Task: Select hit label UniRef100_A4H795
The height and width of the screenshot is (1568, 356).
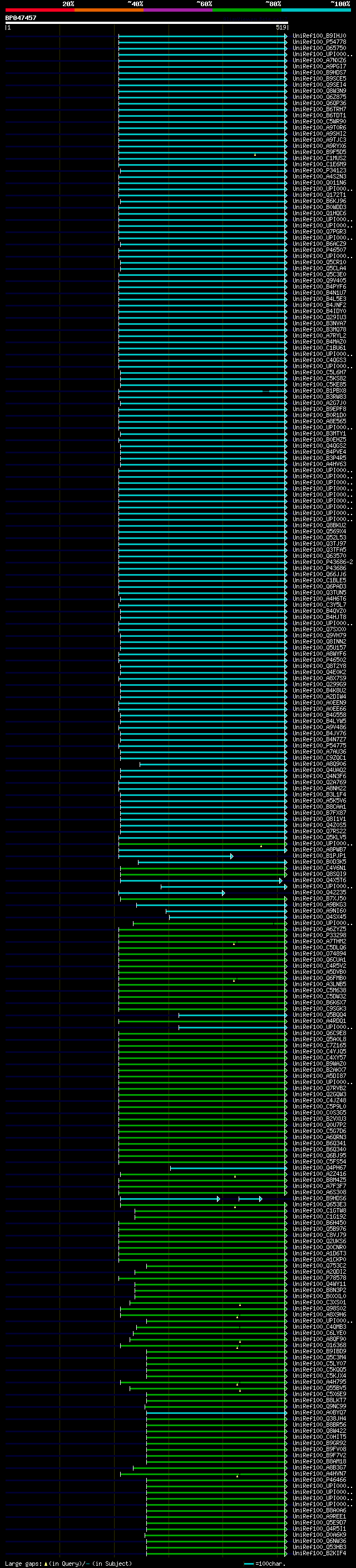Action: coord(319,1382)
